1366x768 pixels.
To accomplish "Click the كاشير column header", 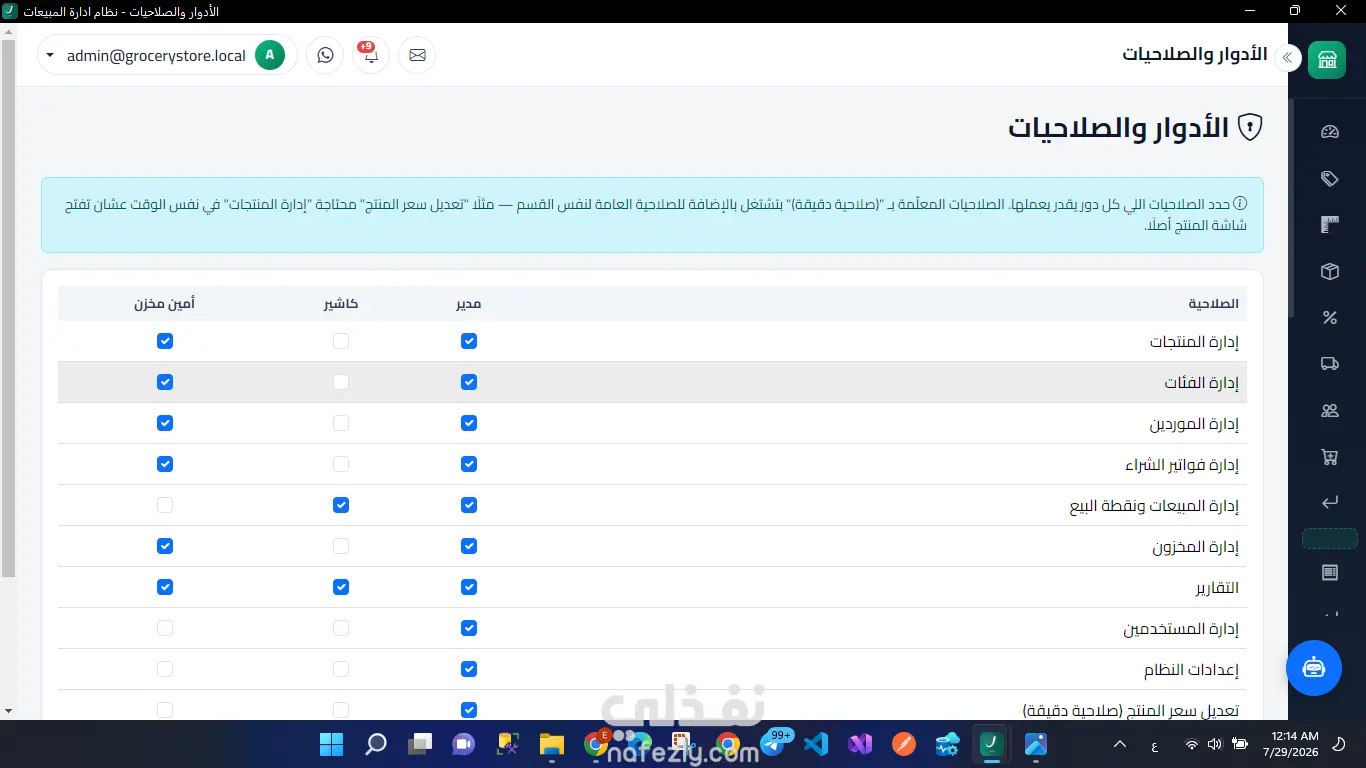I will (x=341, y=304).
